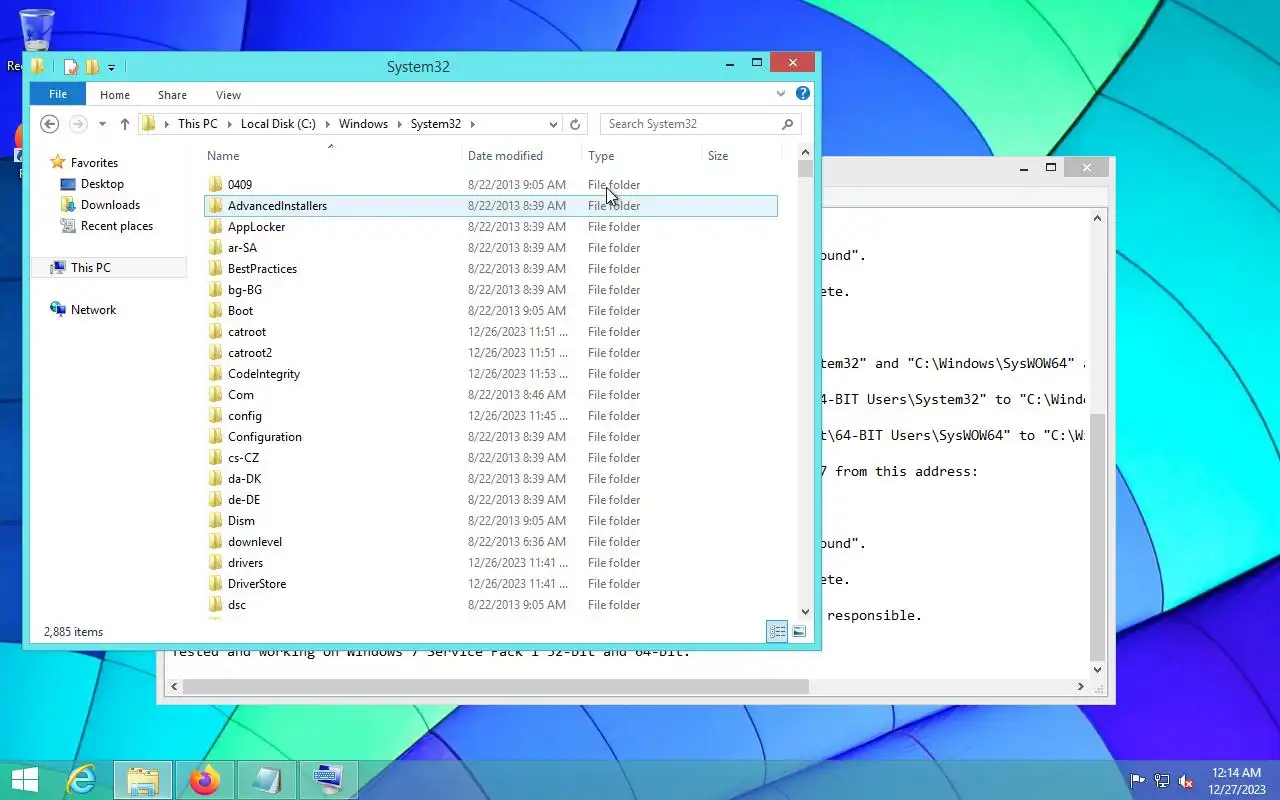Go back with the Back arrow
Viewport: 1280px width, 800px height.
tap(49, 124)
